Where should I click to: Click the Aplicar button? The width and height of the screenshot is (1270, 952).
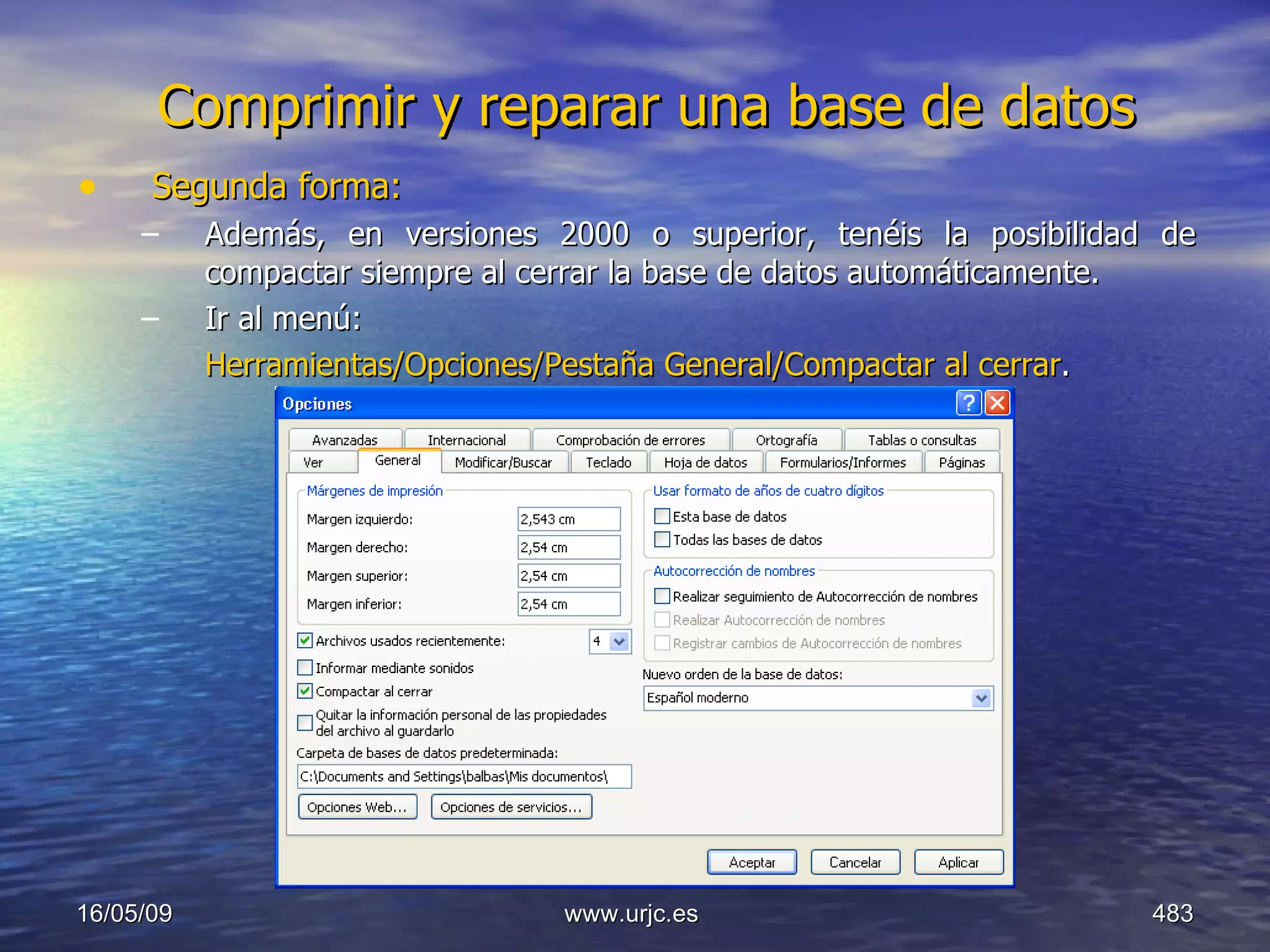tap(959, 862)
